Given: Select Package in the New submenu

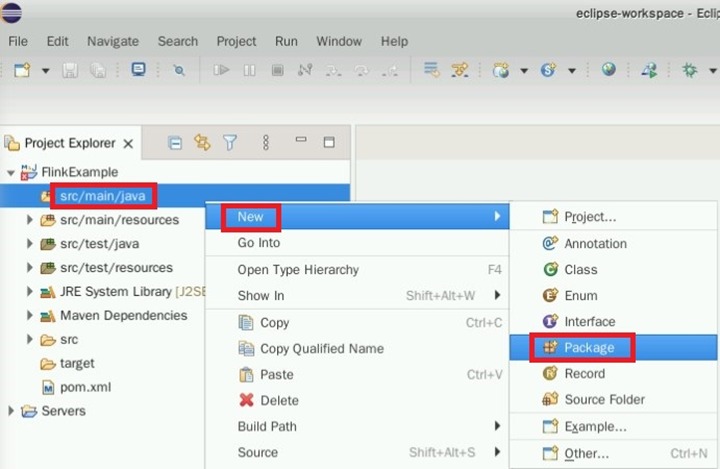Looking at the screenshot, I should tap(588, 347).
